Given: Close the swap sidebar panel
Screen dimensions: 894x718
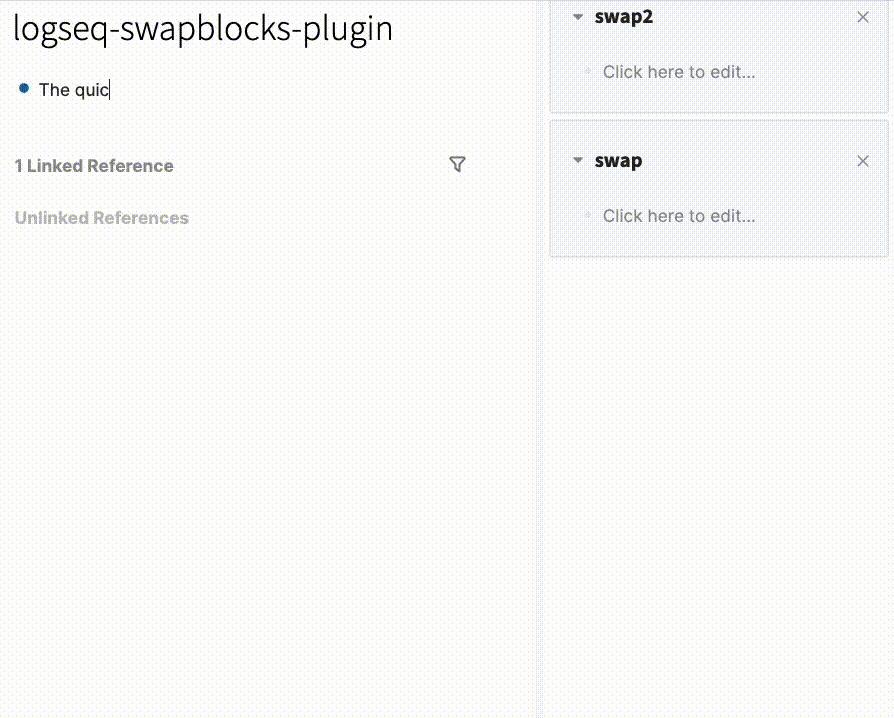Looking at the screenshot, I should 863,161.
